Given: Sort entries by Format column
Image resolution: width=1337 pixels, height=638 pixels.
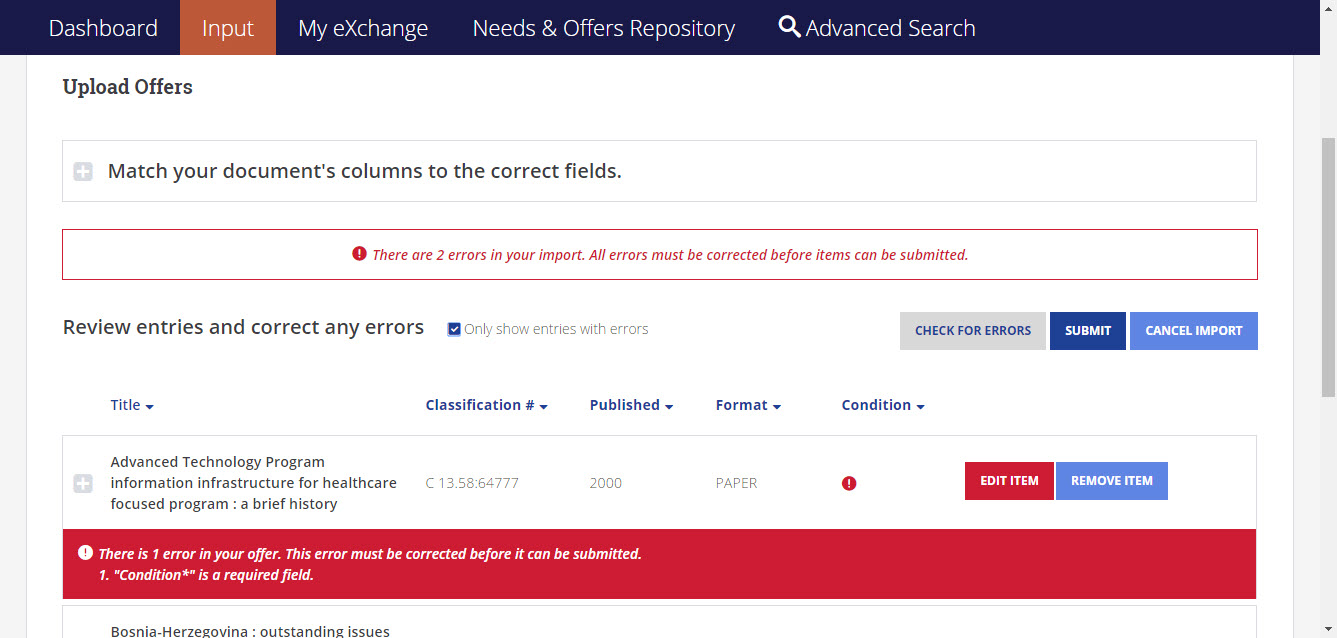Looking at the screenshot, I should [748, 405].
